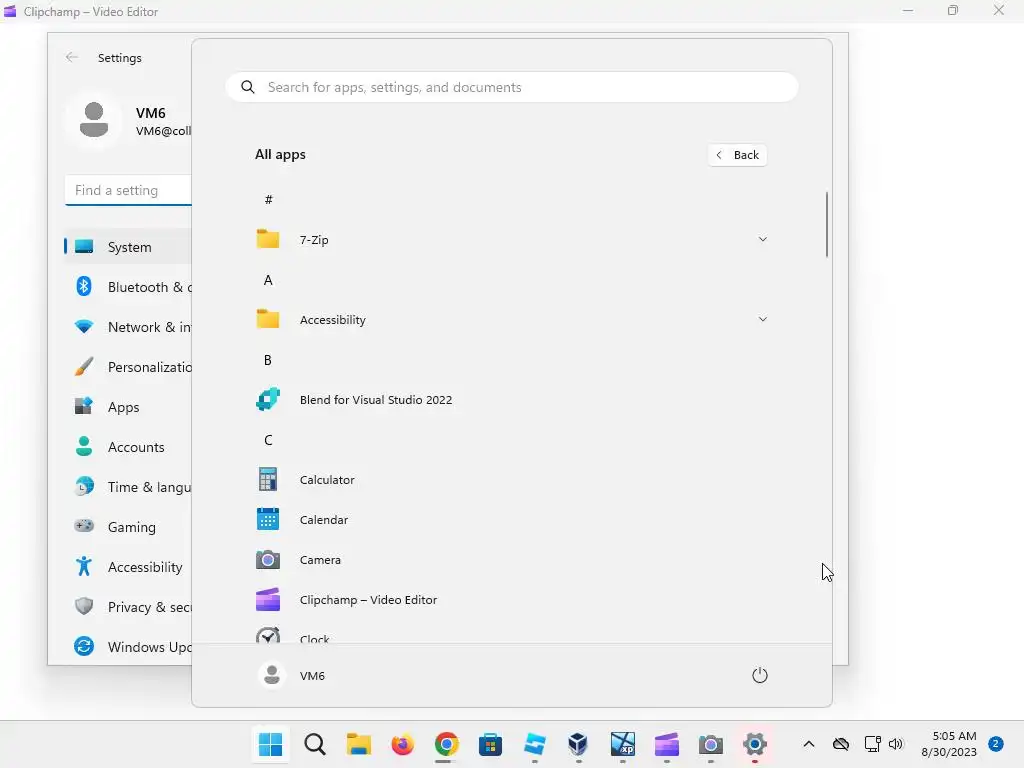Click the VM6 account avatar in Settings
This screenshot has width=1024, height=768.
pos(94,120)
